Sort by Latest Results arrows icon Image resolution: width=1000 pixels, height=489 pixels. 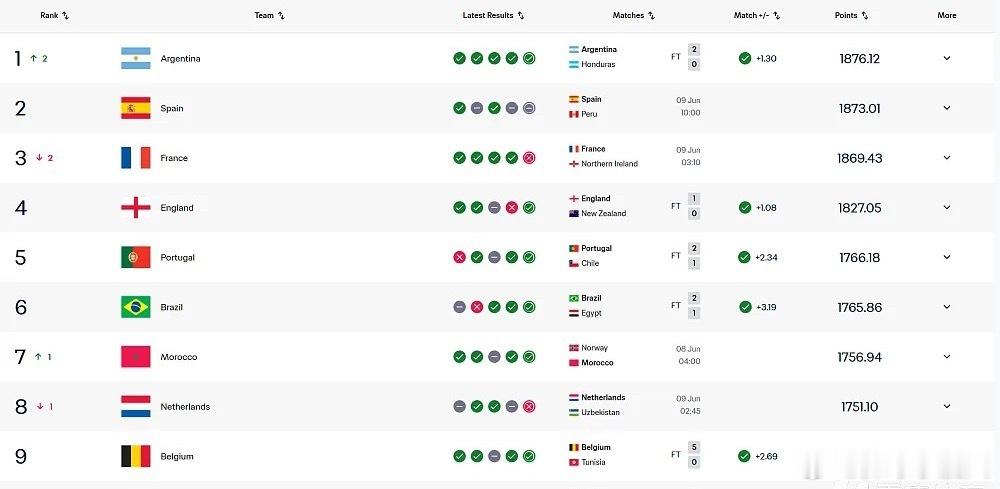tap(521, 16)
